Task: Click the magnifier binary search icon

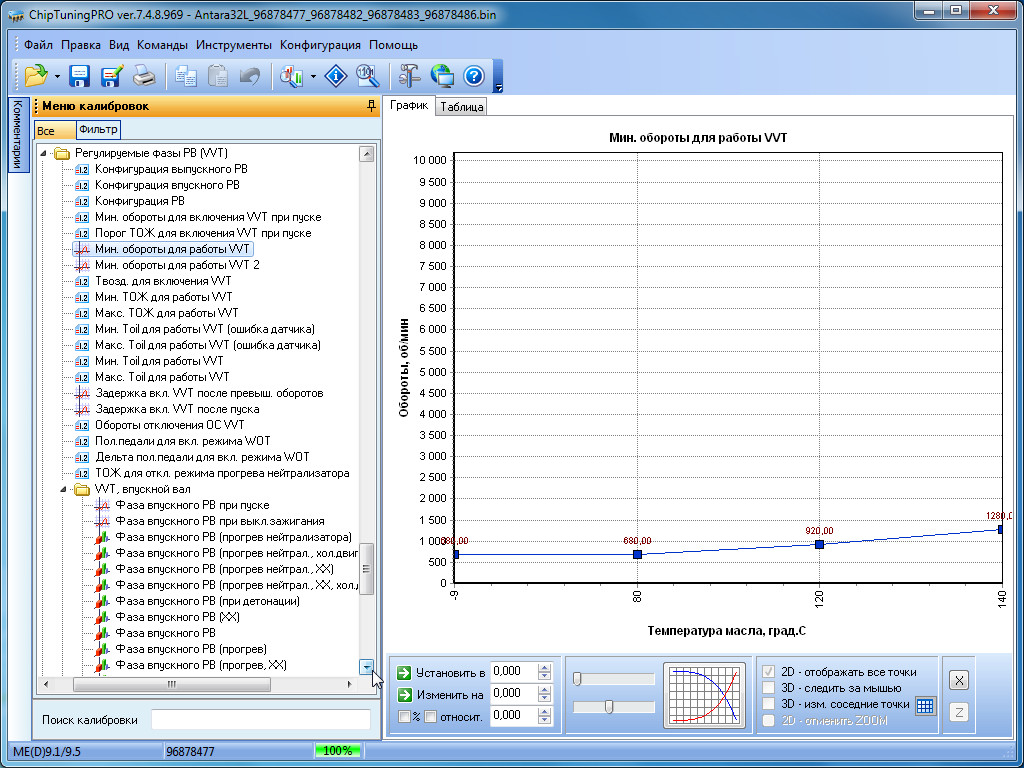Action: [367, 75]
